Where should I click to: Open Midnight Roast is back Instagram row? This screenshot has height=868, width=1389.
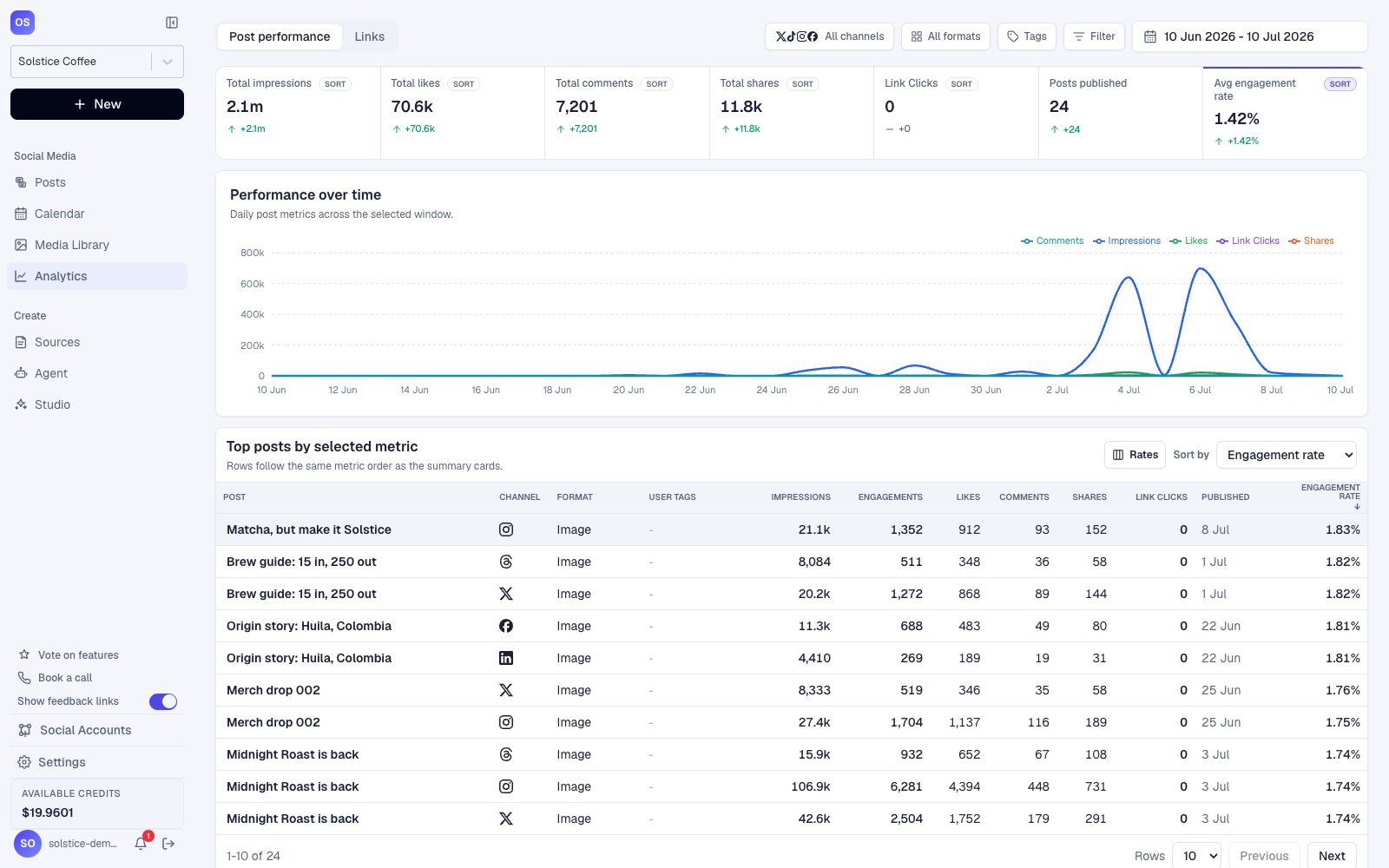[792, 786]
